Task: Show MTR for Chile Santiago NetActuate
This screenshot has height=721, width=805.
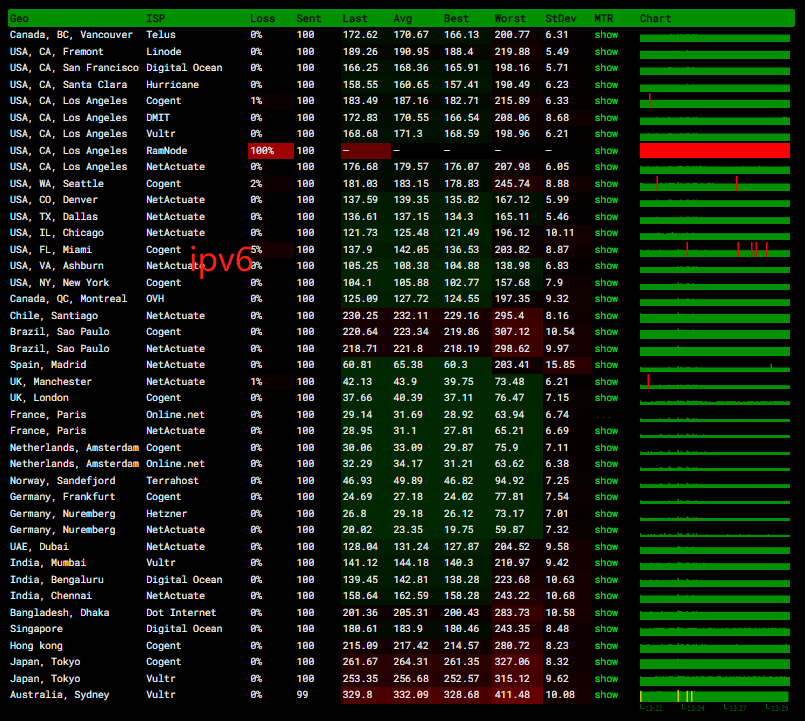Action: click(606, 316)
